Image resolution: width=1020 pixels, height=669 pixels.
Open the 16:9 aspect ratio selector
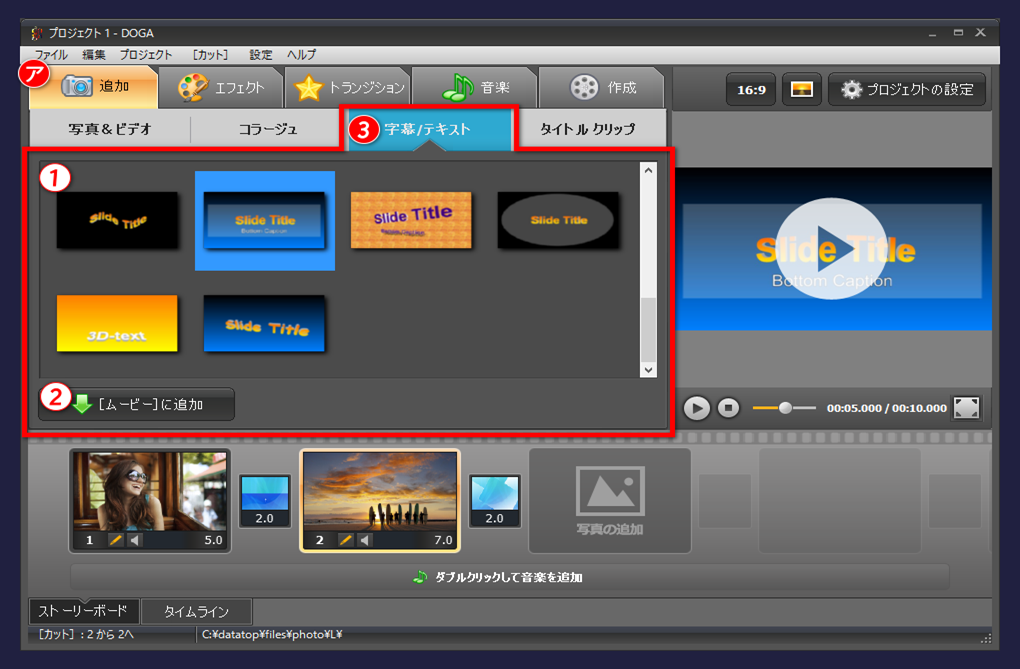coord(751,89)
